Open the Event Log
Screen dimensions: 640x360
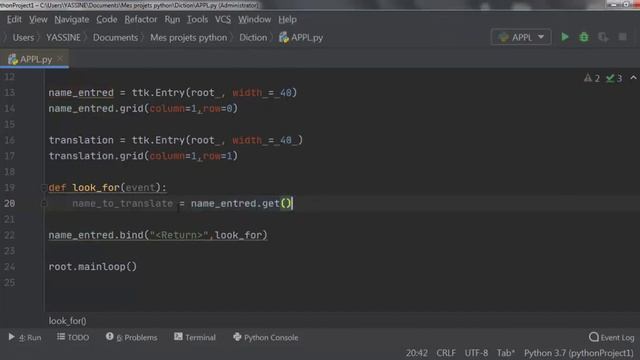click(x=611, y=337)
